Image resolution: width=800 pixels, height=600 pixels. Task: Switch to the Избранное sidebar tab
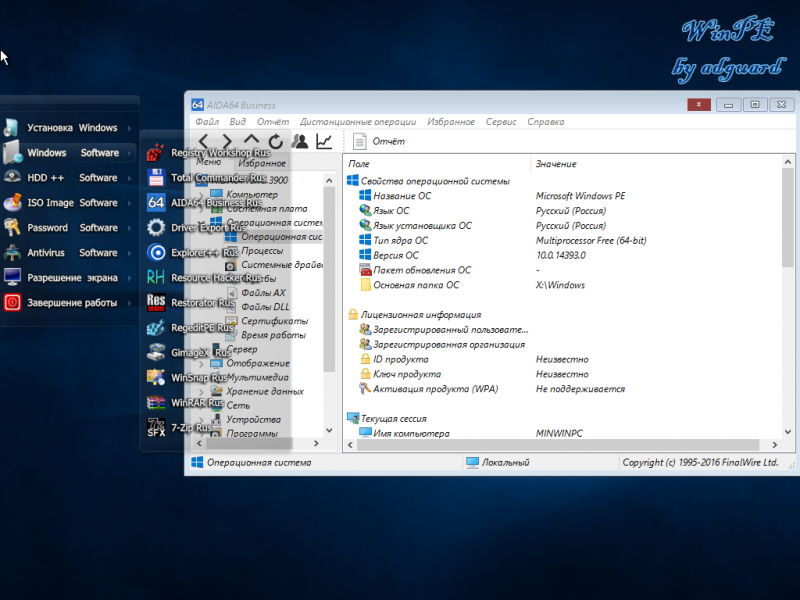click(x=262, y=163)
